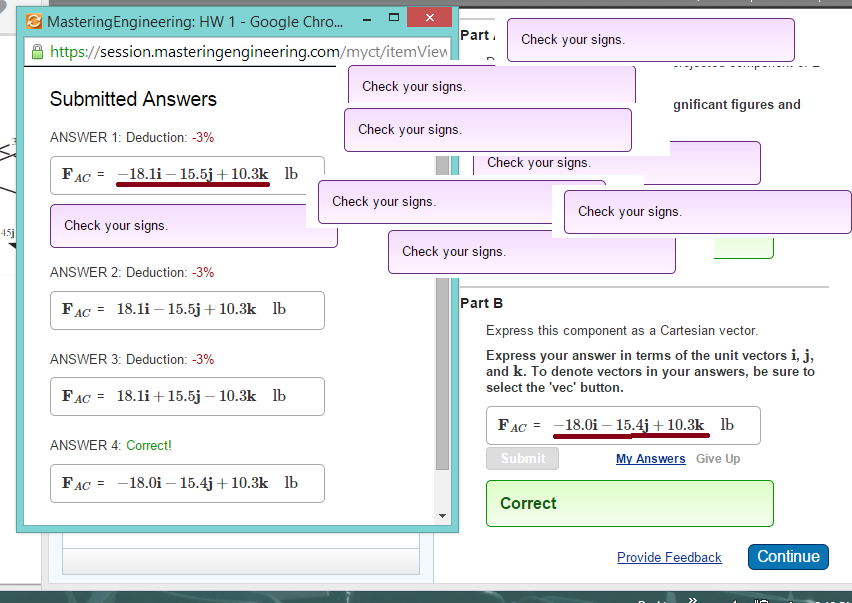Click the Provide Feedback link

669,557
